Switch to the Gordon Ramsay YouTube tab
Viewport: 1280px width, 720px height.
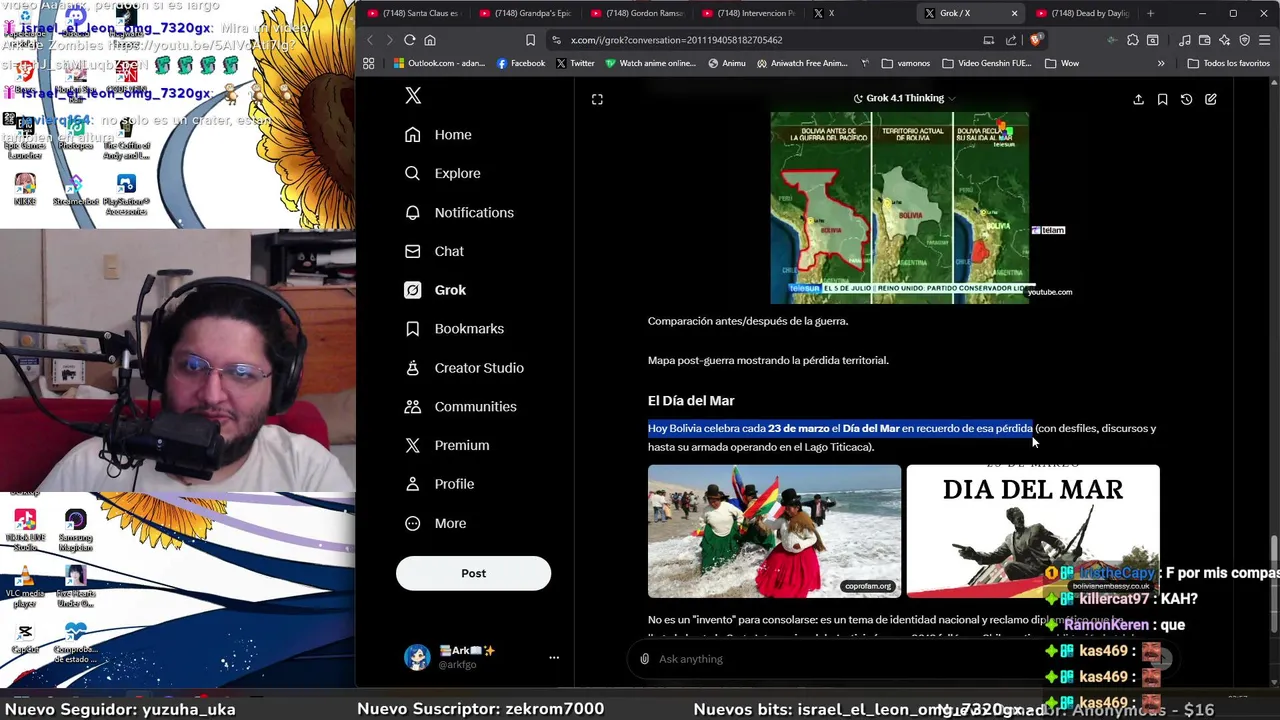(636, 13)
